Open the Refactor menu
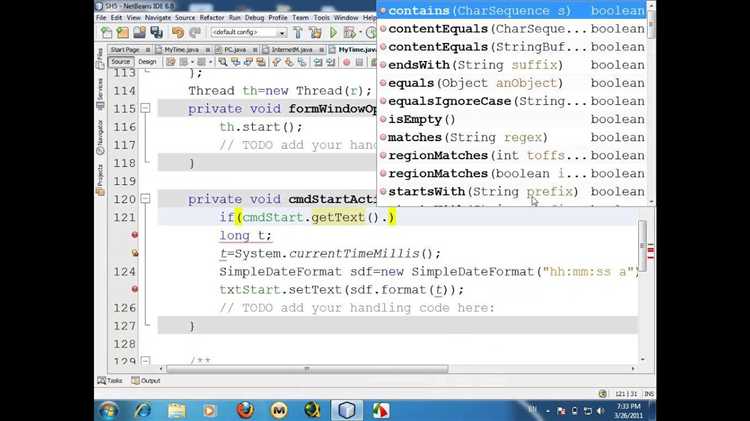 point(211,18)
